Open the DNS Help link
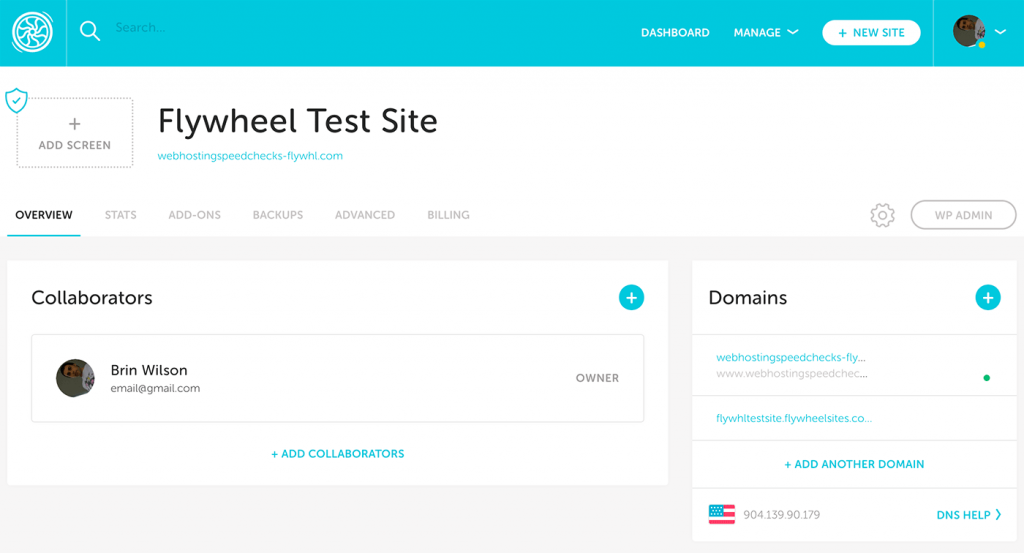Viewport: 1024px width, 553px height. tap(968, 515)
